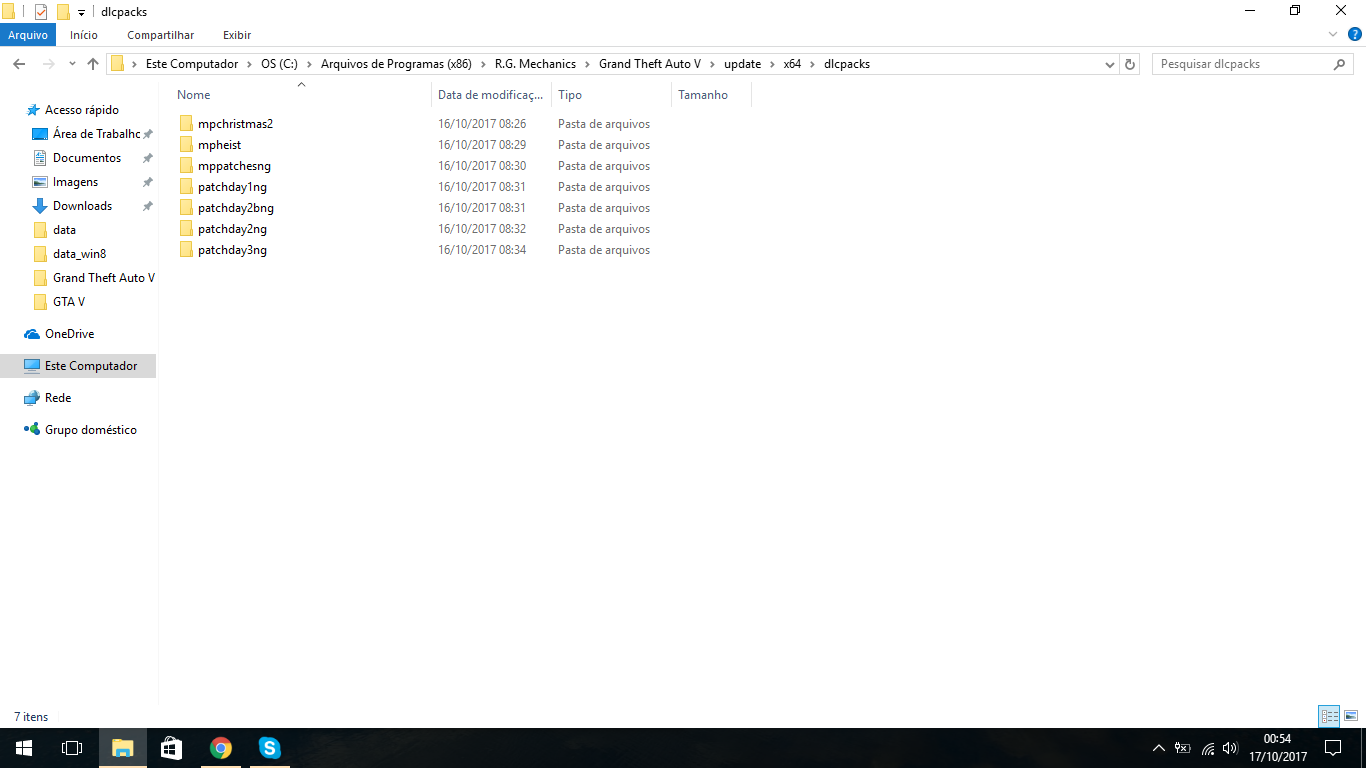Switch to the details view toggle in status bar

(1329, 716)
